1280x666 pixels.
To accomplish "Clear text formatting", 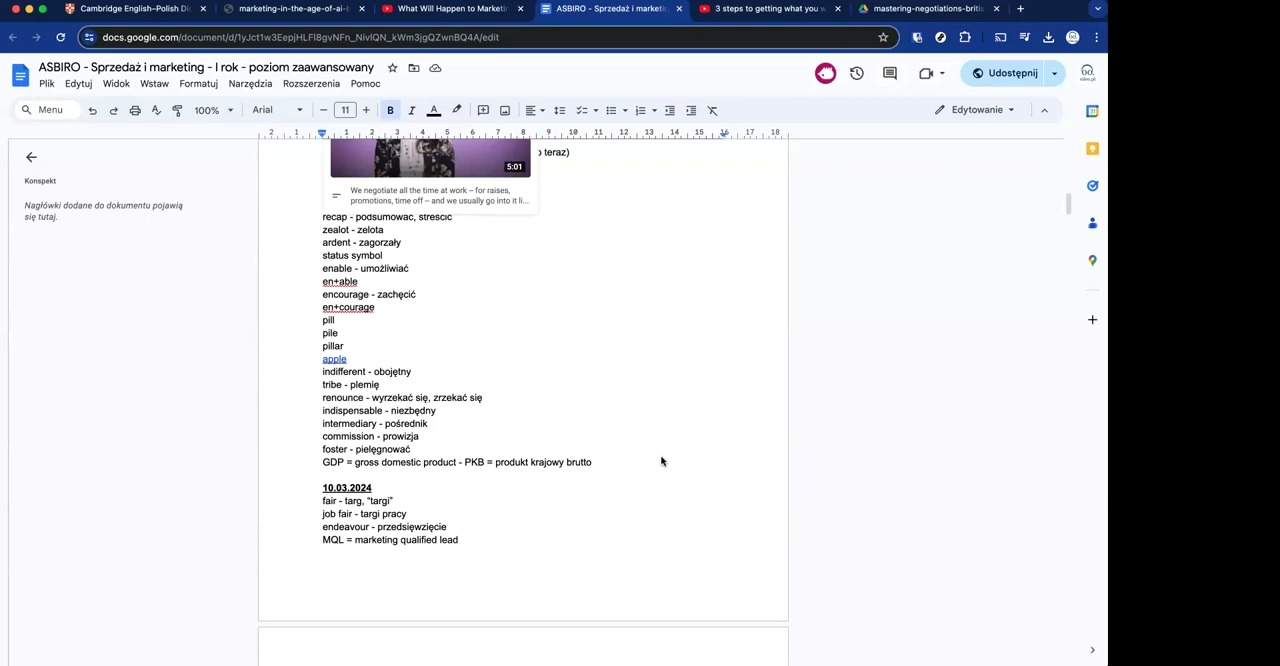I will pos(712,110).
